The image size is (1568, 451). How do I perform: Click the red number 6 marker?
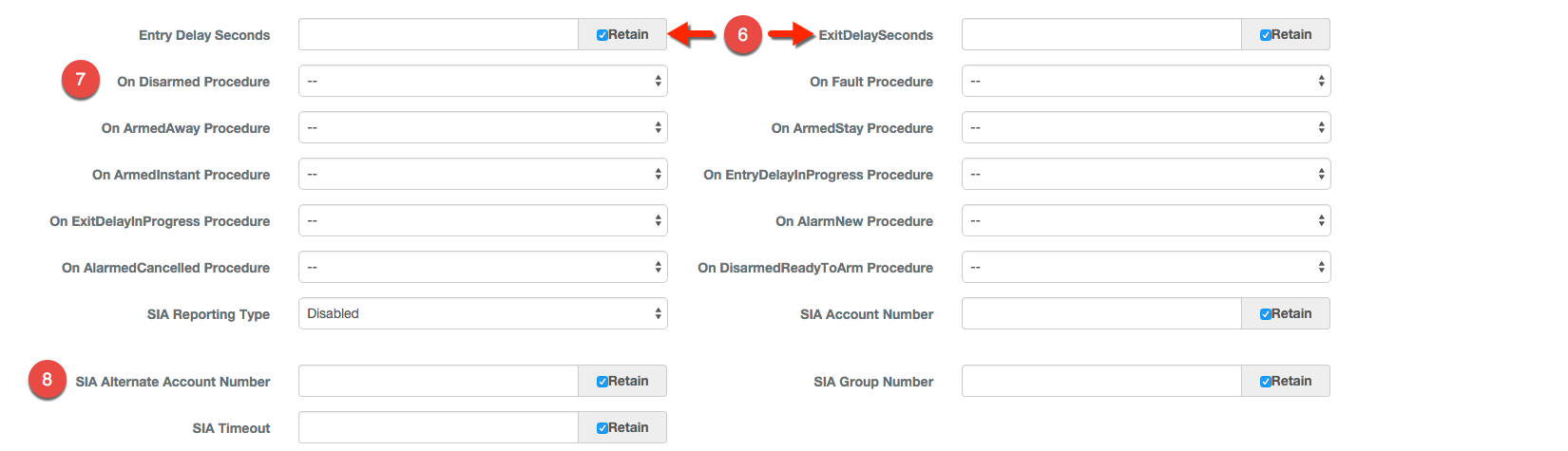[742, 35]
